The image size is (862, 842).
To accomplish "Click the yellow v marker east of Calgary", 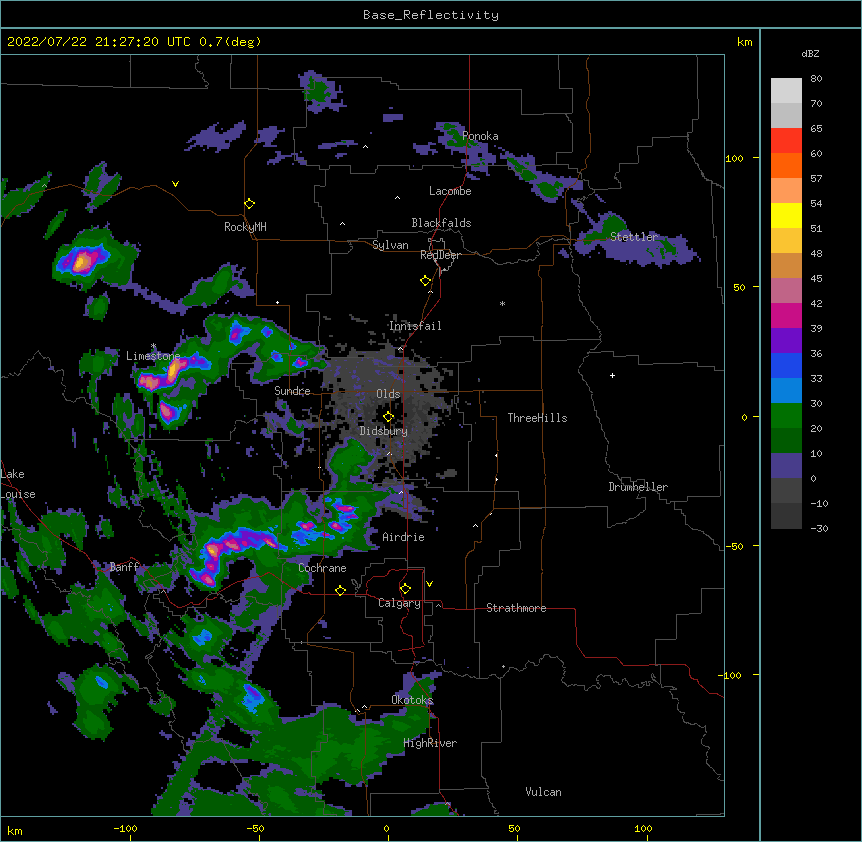I will point(429,584).
